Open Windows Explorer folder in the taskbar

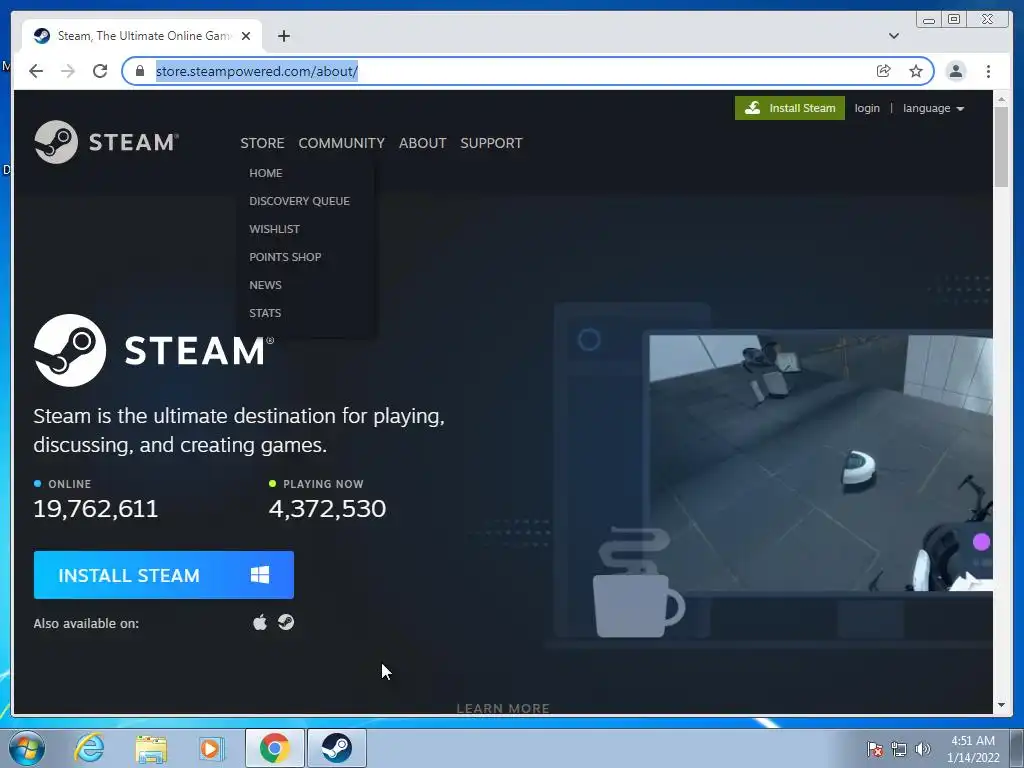tap(151, 748)
